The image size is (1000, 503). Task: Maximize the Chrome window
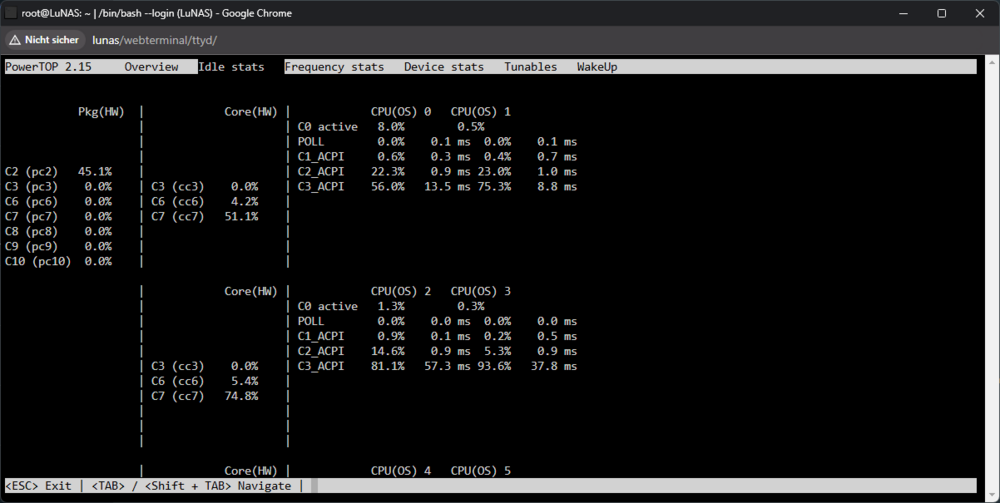[941, 13]
